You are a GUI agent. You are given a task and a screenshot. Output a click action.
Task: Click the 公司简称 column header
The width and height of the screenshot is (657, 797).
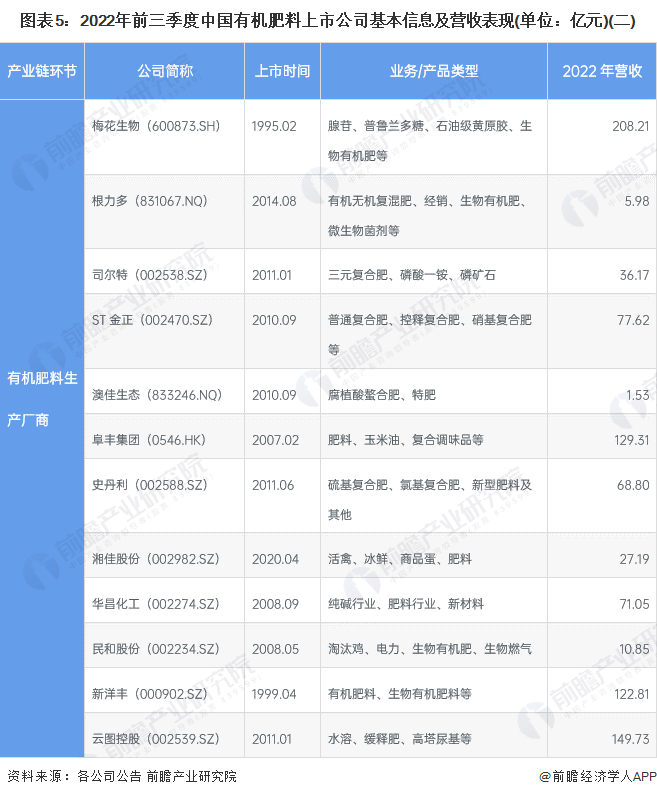tap(165, 71)
